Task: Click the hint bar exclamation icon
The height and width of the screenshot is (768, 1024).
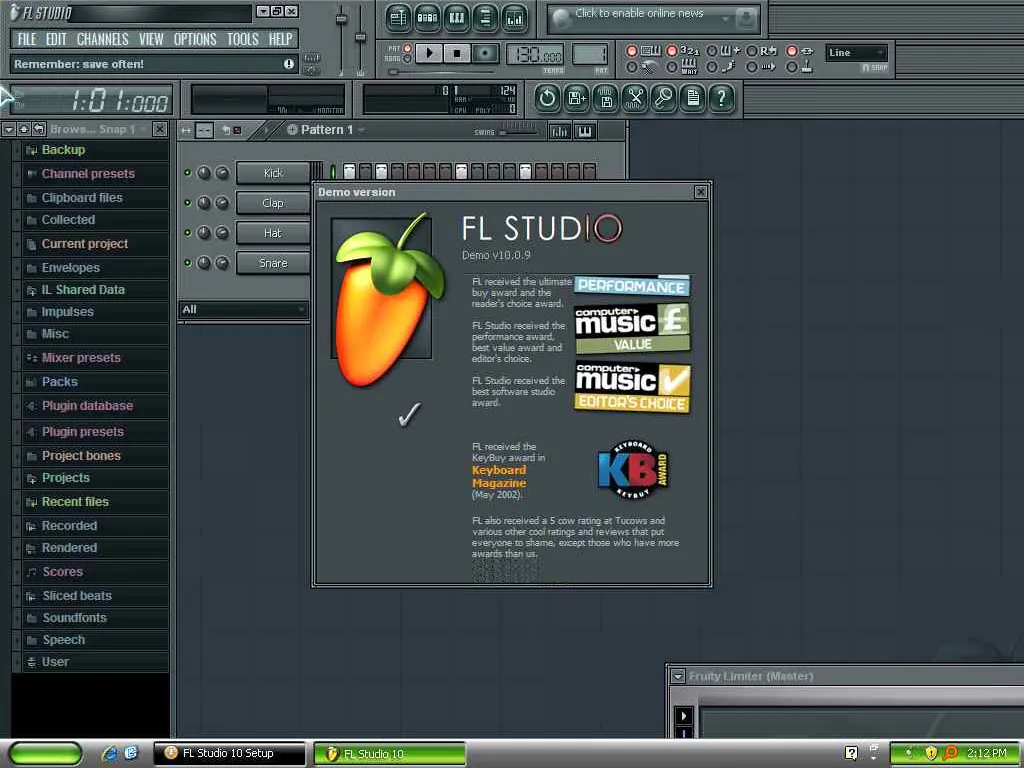Action: [289, 64]
